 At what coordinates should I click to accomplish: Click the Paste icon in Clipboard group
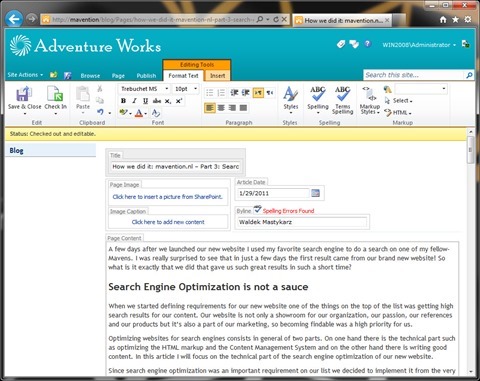(83, 94)
